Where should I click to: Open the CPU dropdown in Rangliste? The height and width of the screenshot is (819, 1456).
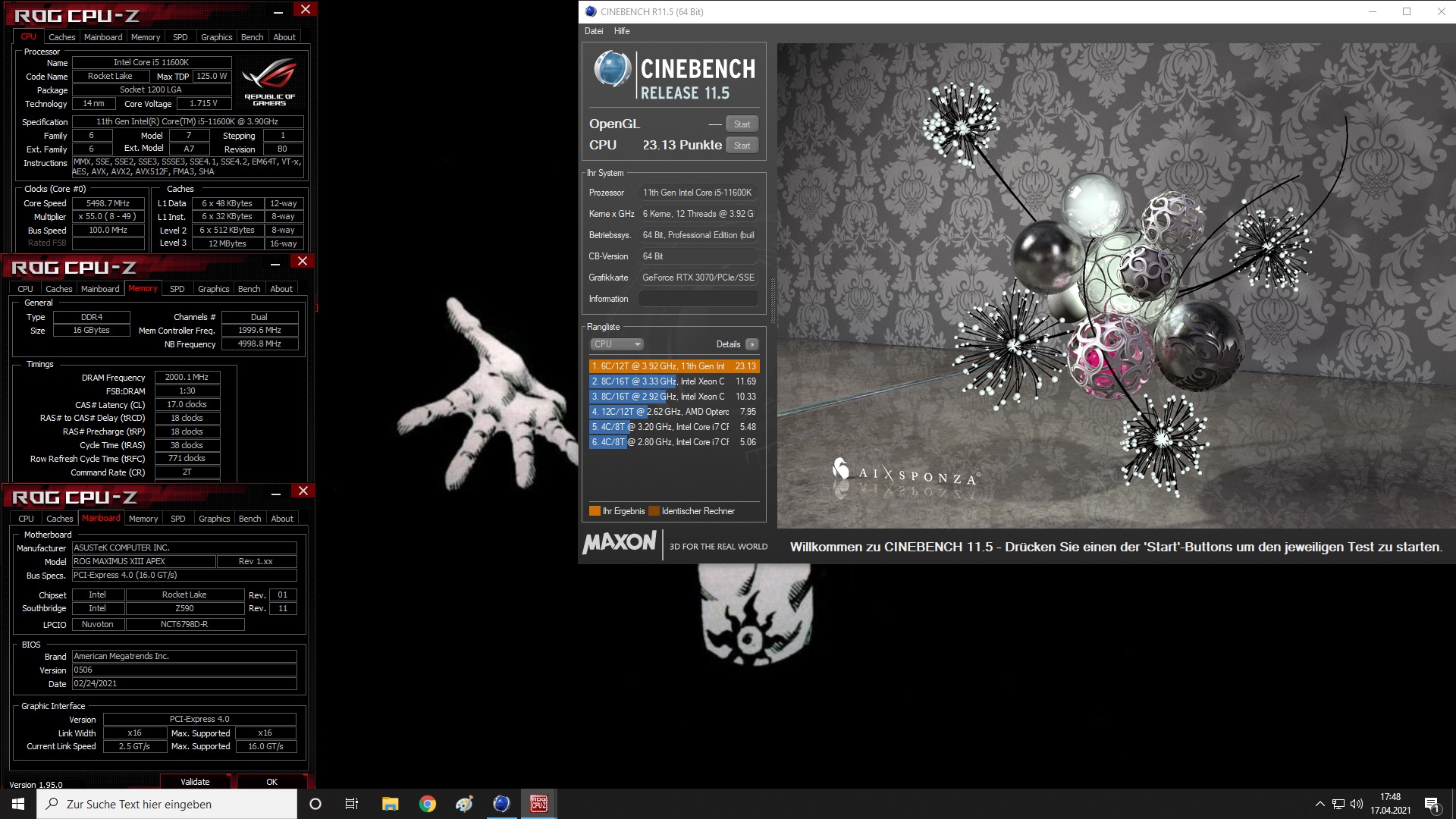(617, 344)
